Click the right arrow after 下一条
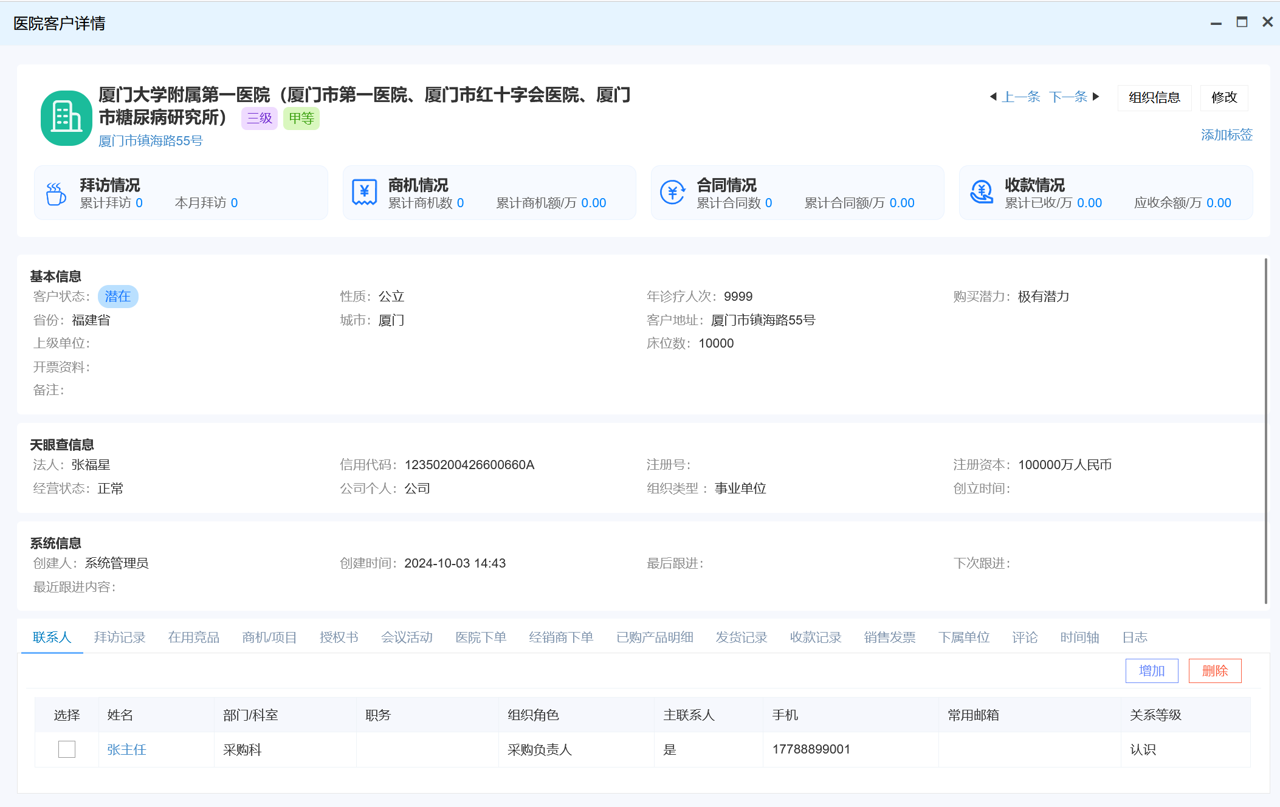 tap(1094, 97)
